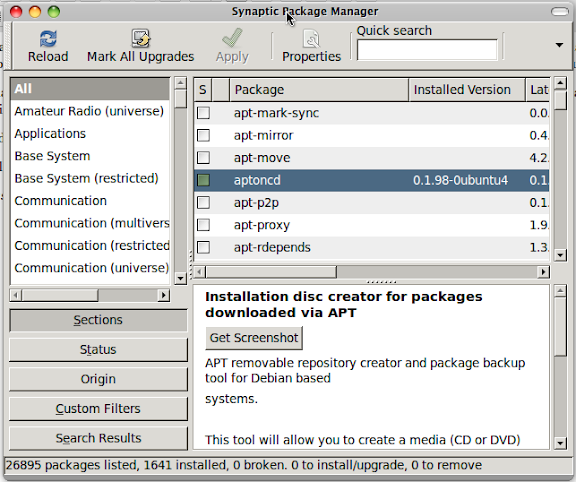Toggle the apt-mark-sync status checkbox
The height and width of the screenshot is (482, 576).
pos(203,113)
